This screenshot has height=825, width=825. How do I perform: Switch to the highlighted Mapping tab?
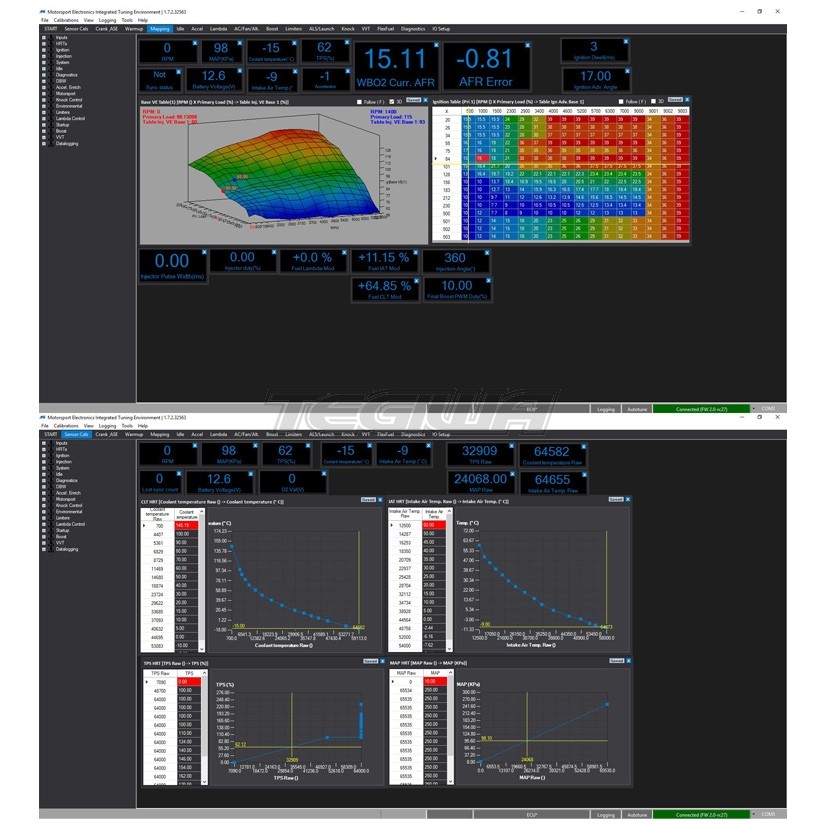(160, 29)
